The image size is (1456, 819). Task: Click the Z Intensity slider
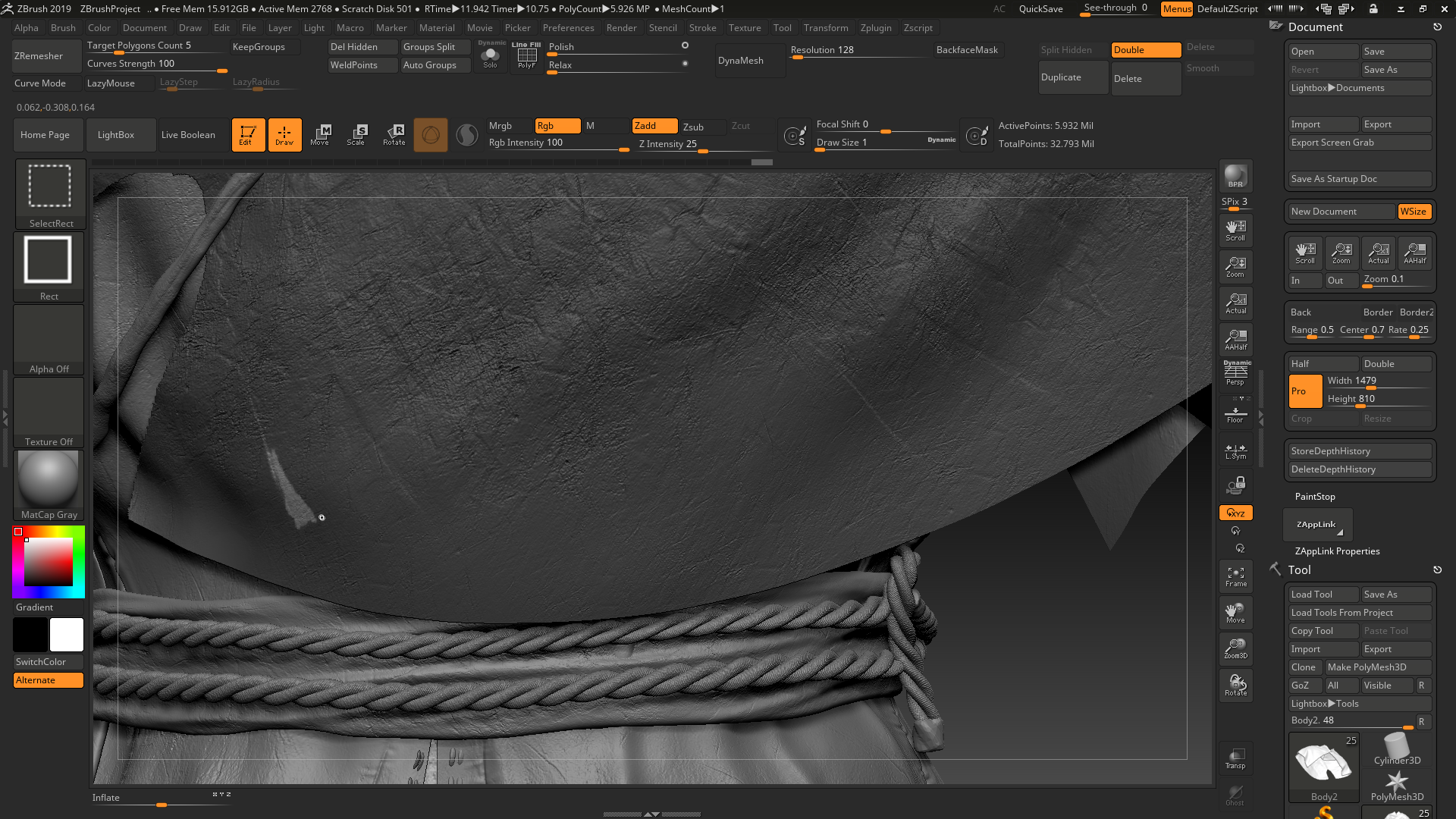point(704,145)
